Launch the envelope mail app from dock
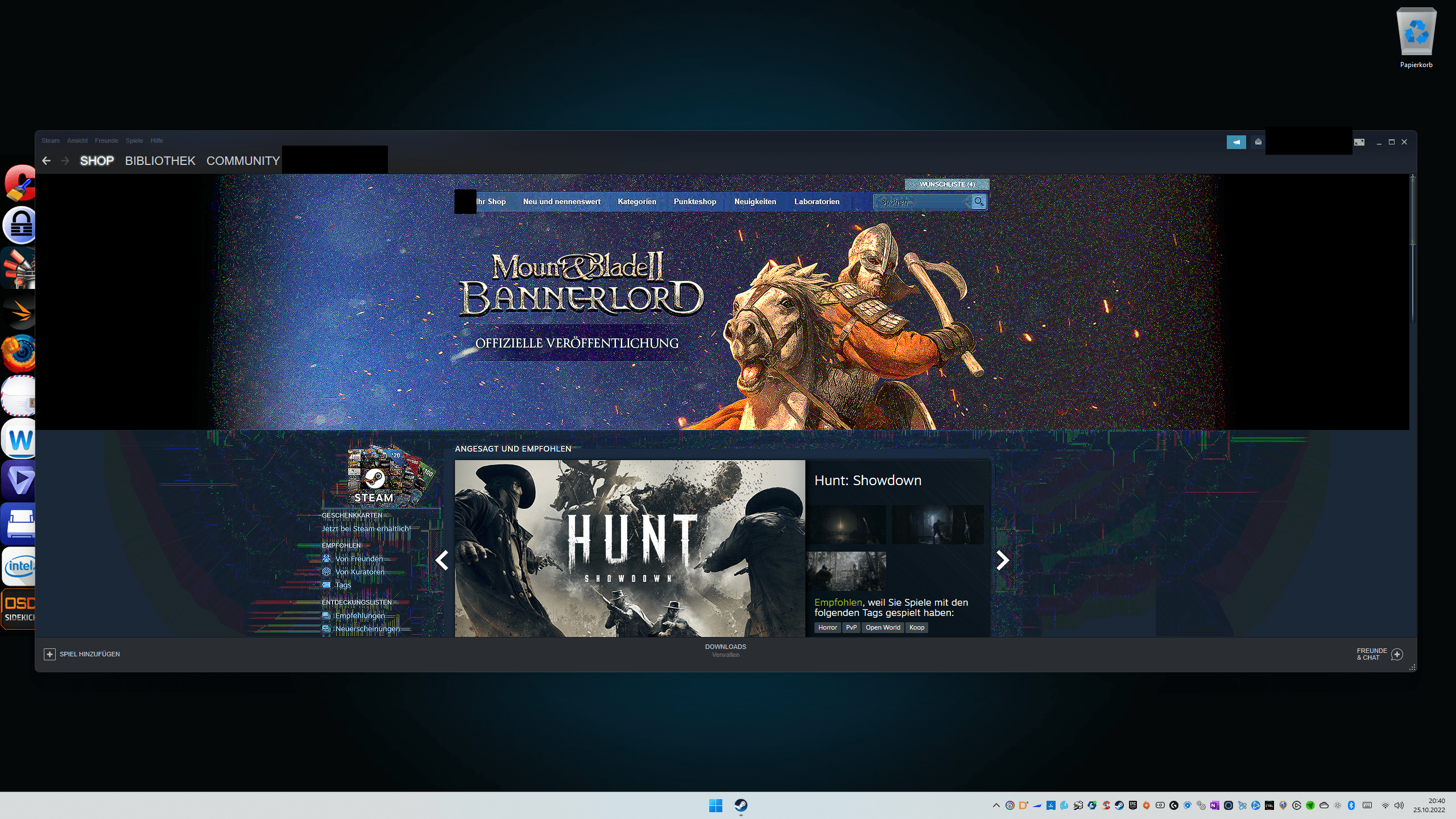This screenshot has height=819, width=1456. 19,396
